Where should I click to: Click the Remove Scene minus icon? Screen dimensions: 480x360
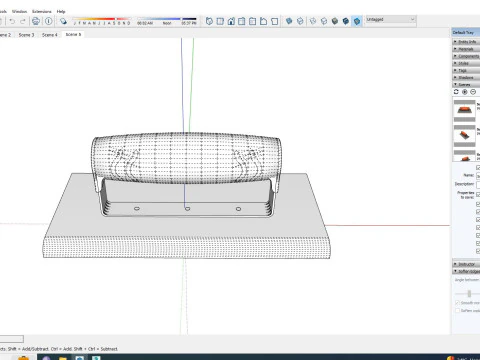[x=473, y=92]
